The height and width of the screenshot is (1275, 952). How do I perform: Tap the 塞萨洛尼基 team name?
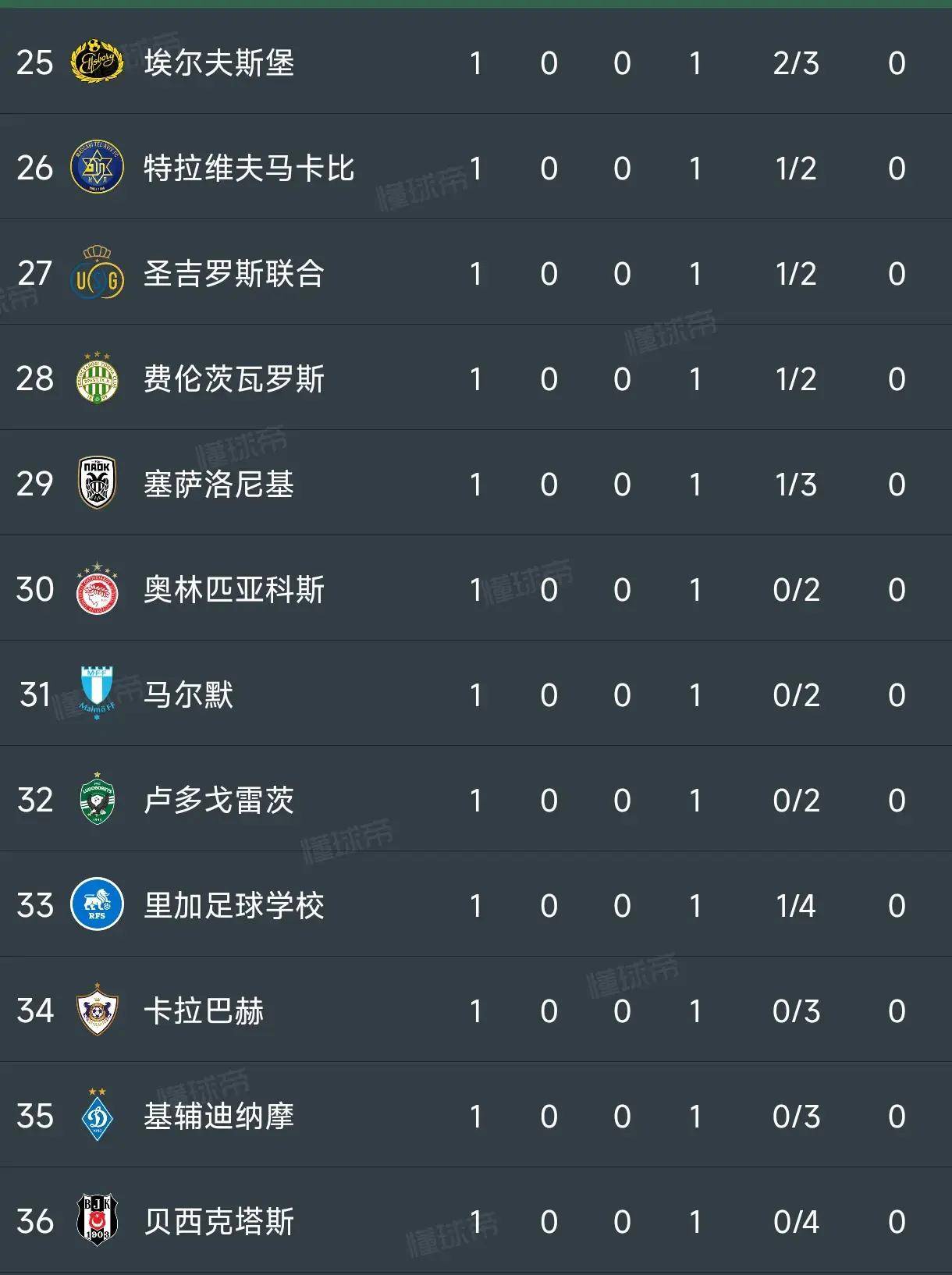pos(218,485)
